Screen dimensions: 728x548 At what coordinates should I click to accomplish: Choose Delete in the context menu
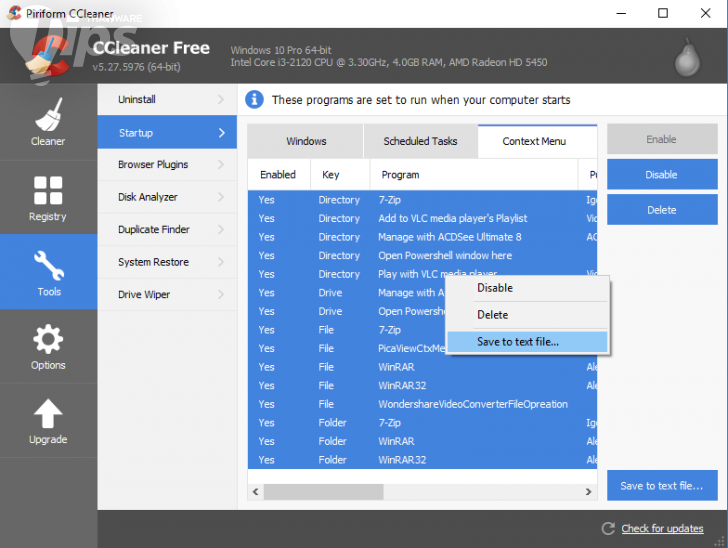click(x=527, y=315)
